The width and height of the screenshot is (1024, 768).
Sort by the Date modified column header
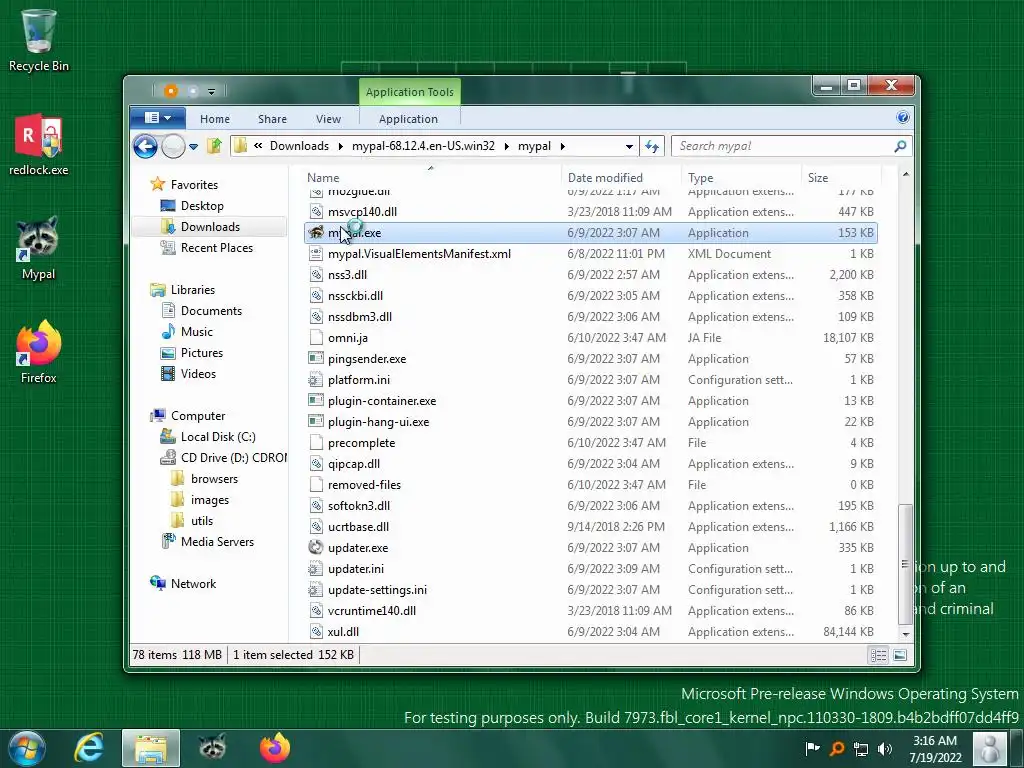point(621,178)
